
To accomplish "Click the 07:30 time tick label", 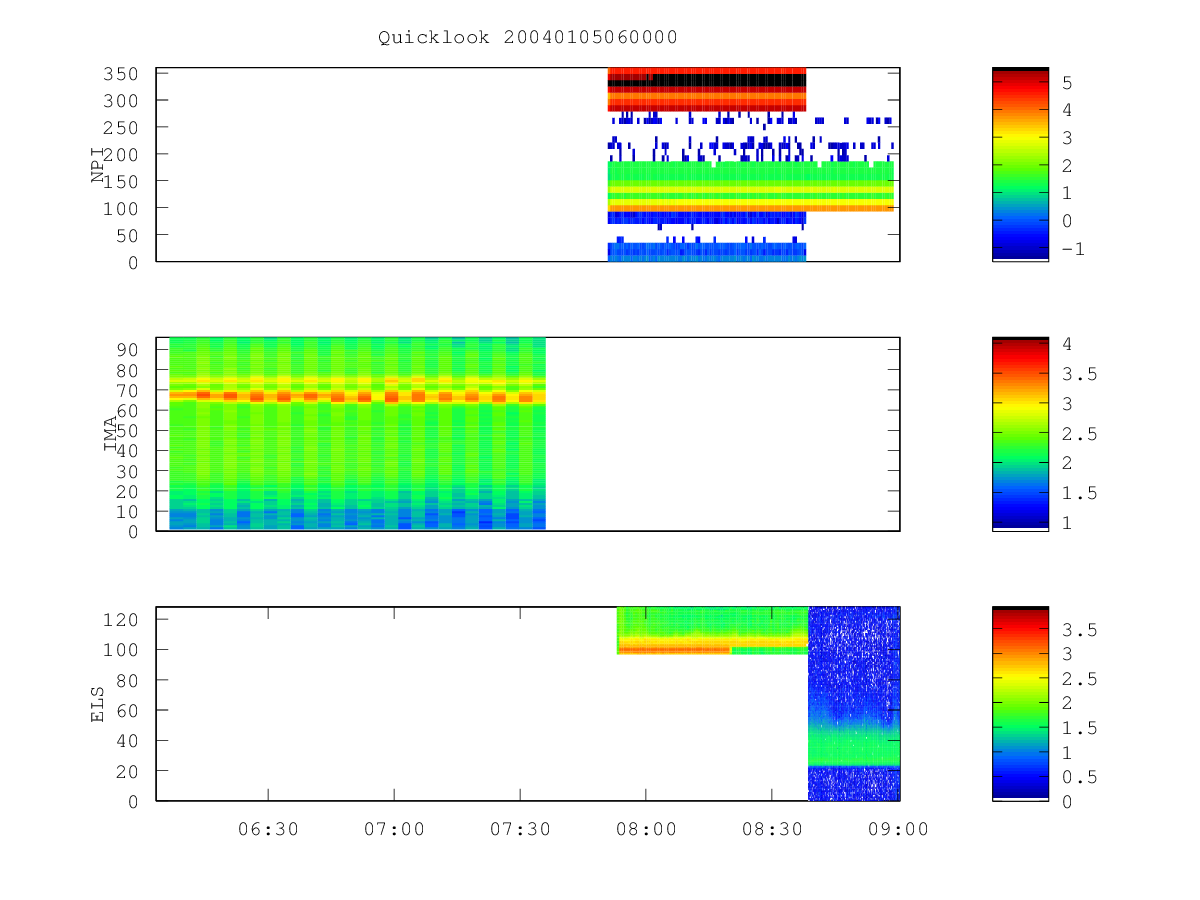I will click(520, 828).
